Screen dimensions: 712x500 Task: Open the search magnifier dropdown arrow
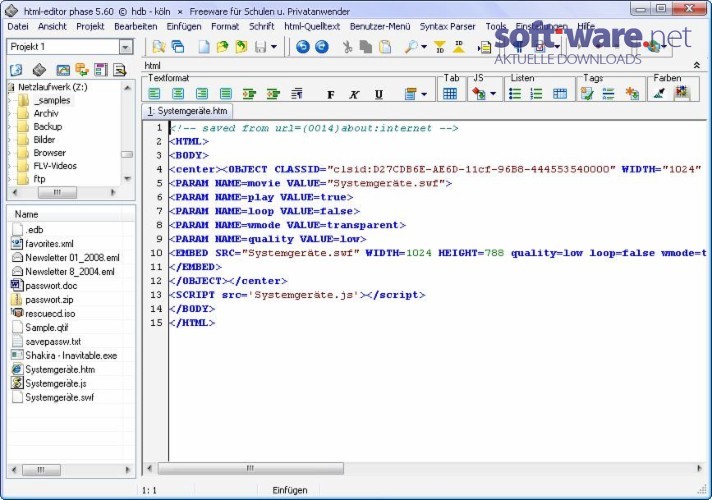click(424, 47)
